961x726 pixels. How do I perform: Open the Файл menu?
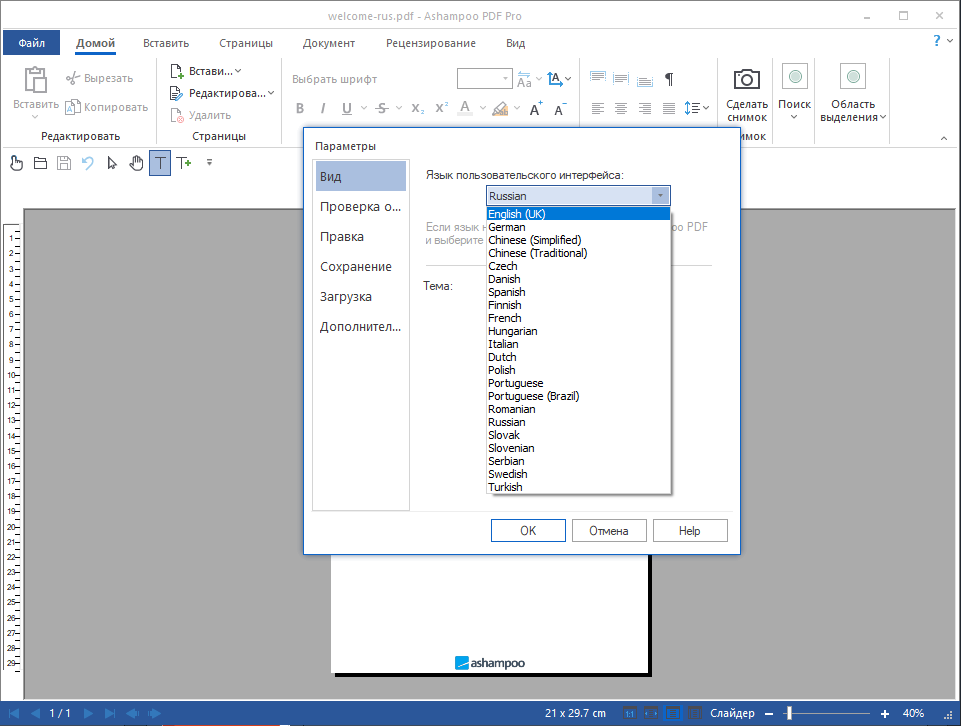click(31, 43)
